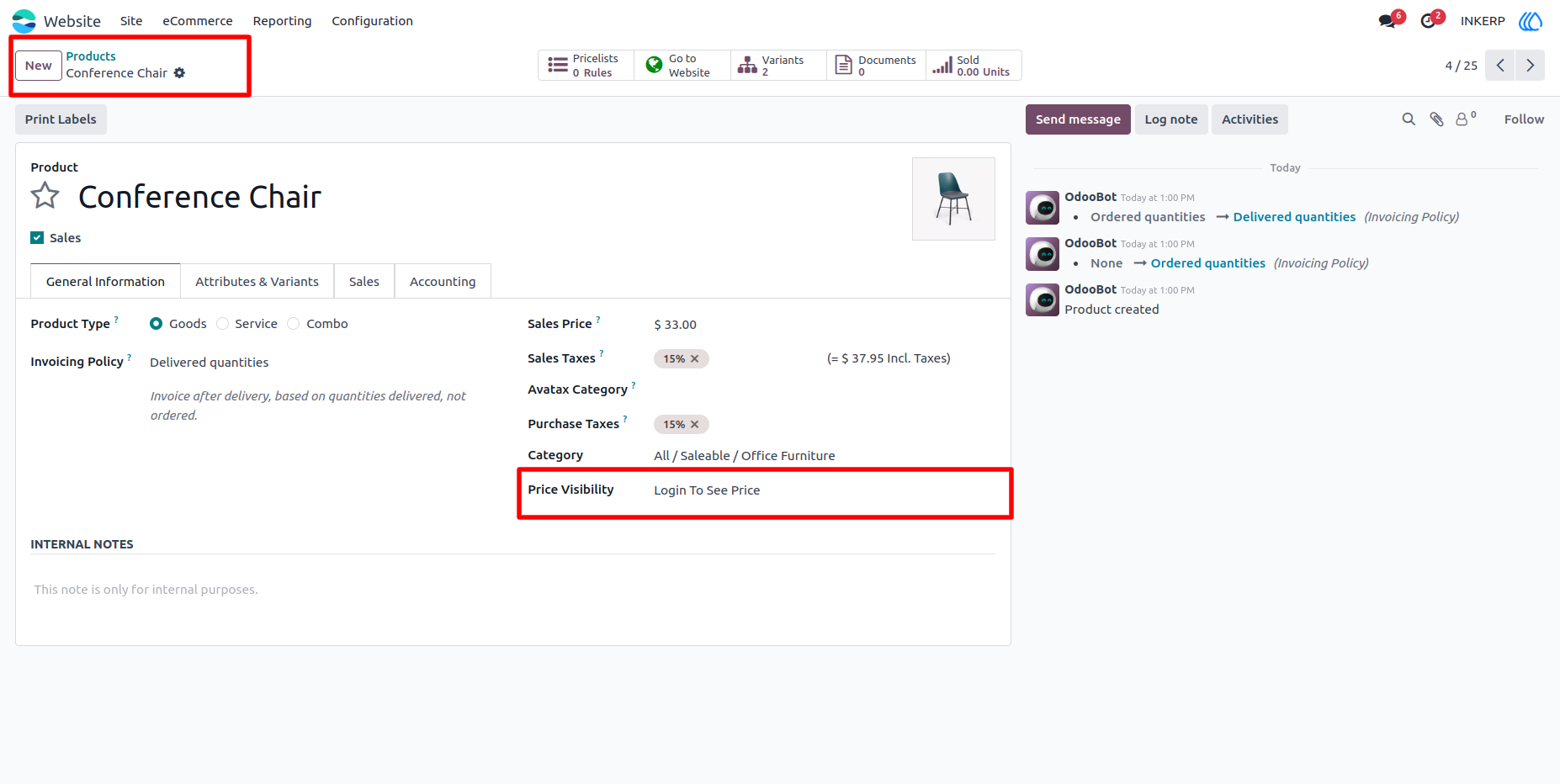Screen dimensions: 1560x784
Task: Show followers person icon
Action: [x=1462, y=119]
